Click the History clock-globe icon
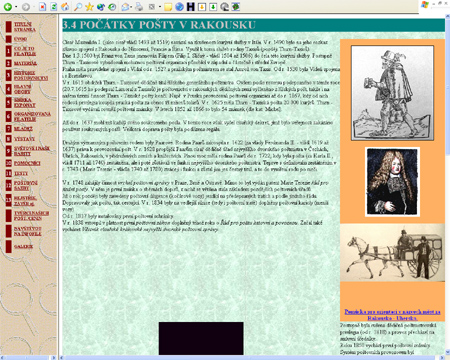This screenshot has height=360, width=450. 112,7
